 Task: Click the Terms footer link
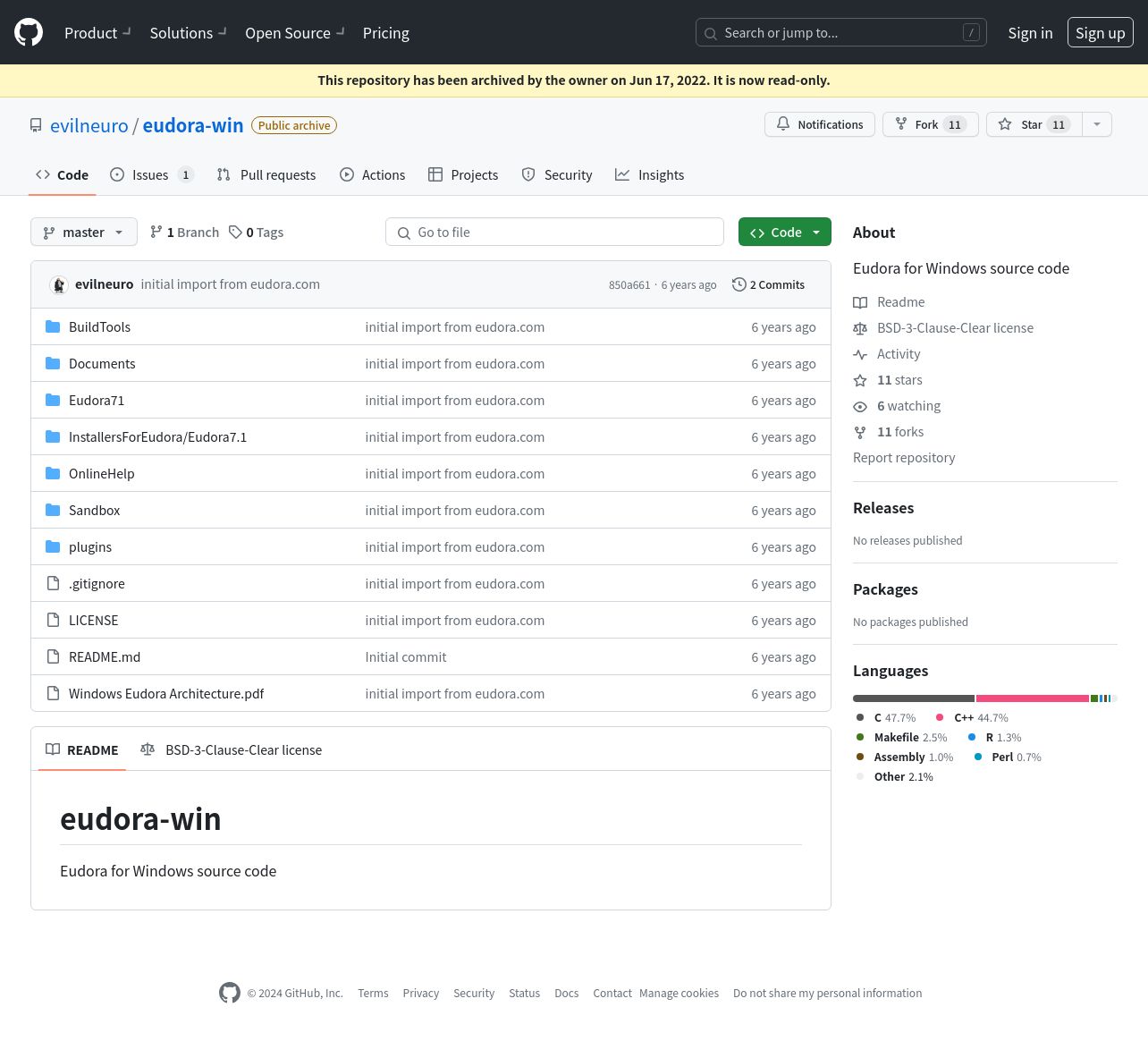point(373,993)
